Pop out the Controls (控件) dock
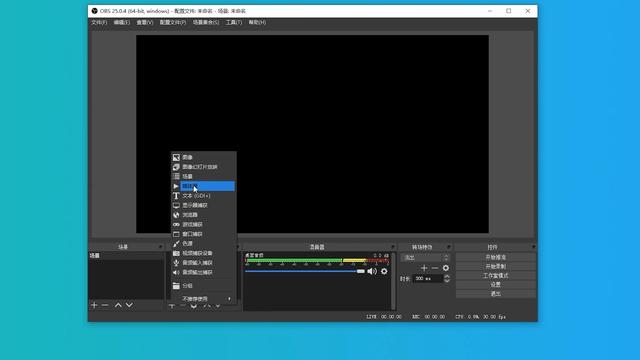This screenshot has width=640, height=360. tap(533, 247)
